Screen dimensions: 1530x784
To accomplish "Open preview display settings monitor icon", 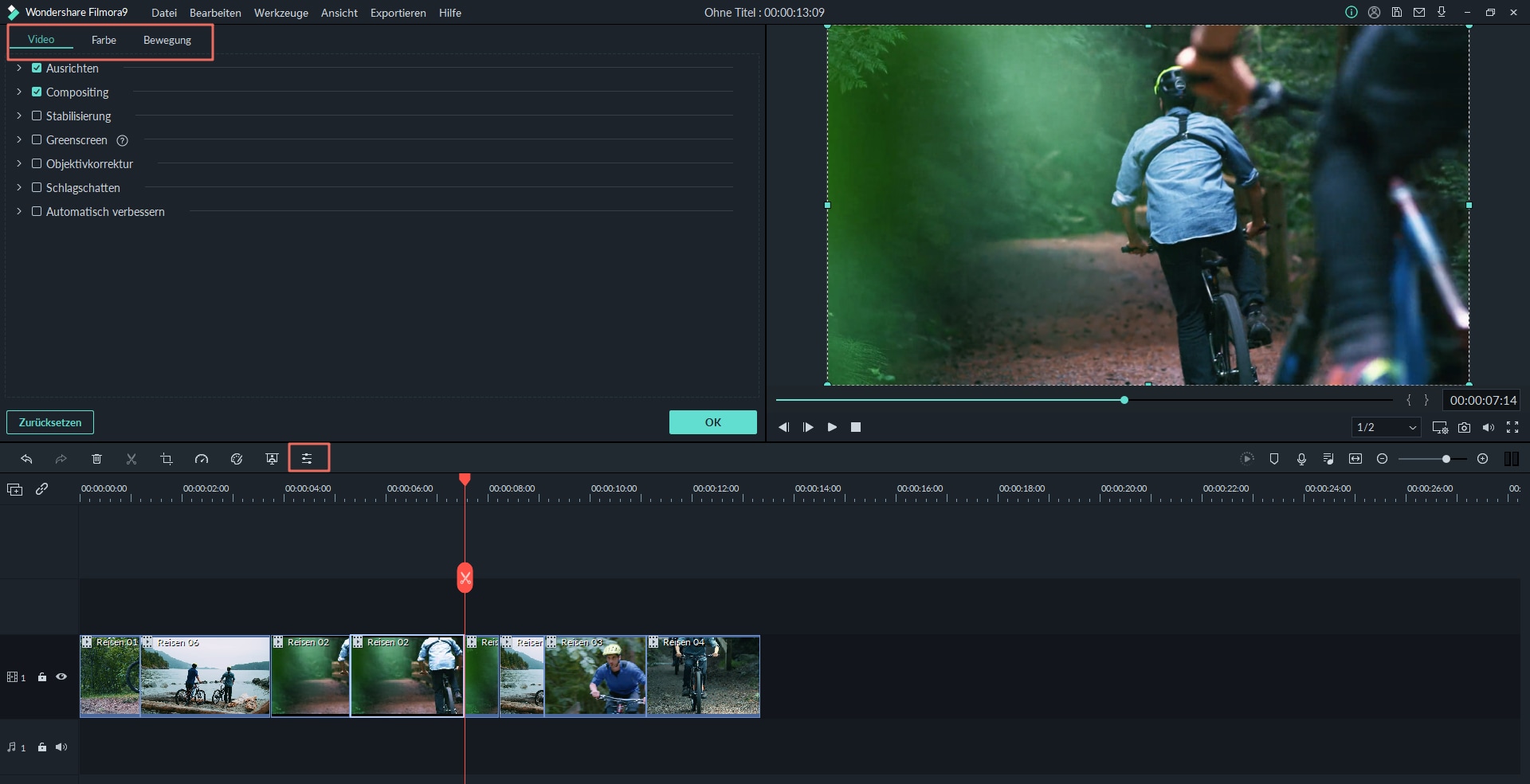I will point(1440,428).
